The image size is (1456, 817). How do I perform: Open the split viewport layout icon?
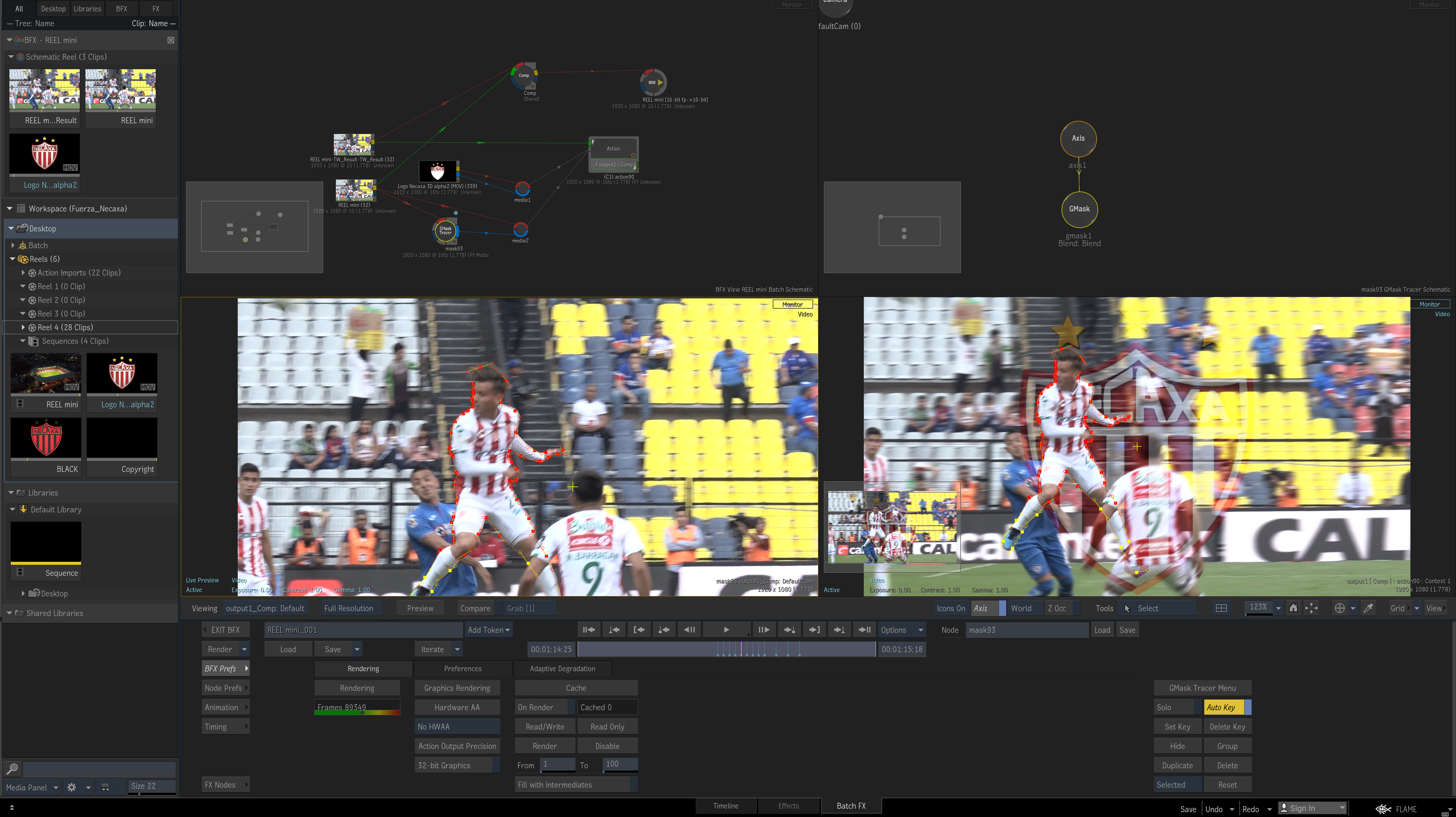pyautogui.click(x=1221, y=608)
